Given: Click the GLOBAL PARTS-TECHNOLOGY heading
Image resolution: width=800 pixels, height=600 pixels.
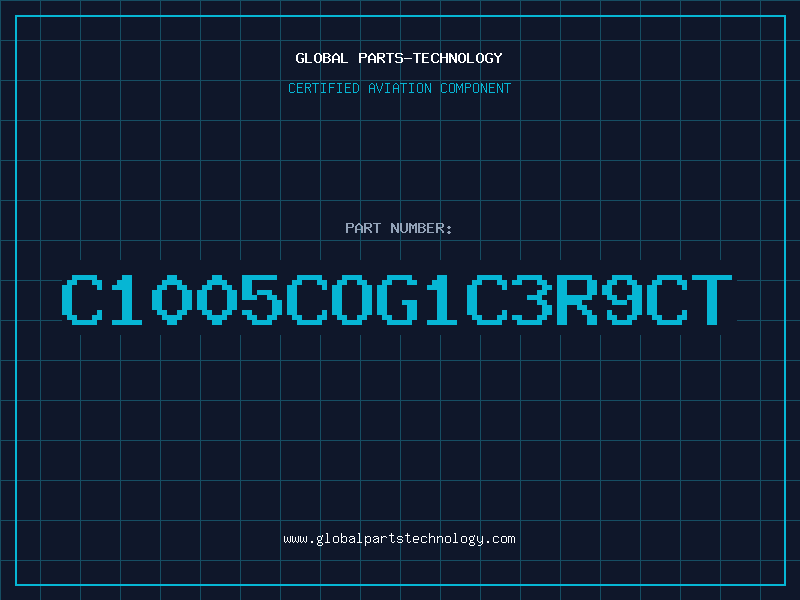Looking at the screenshot, I should [399, 58].
